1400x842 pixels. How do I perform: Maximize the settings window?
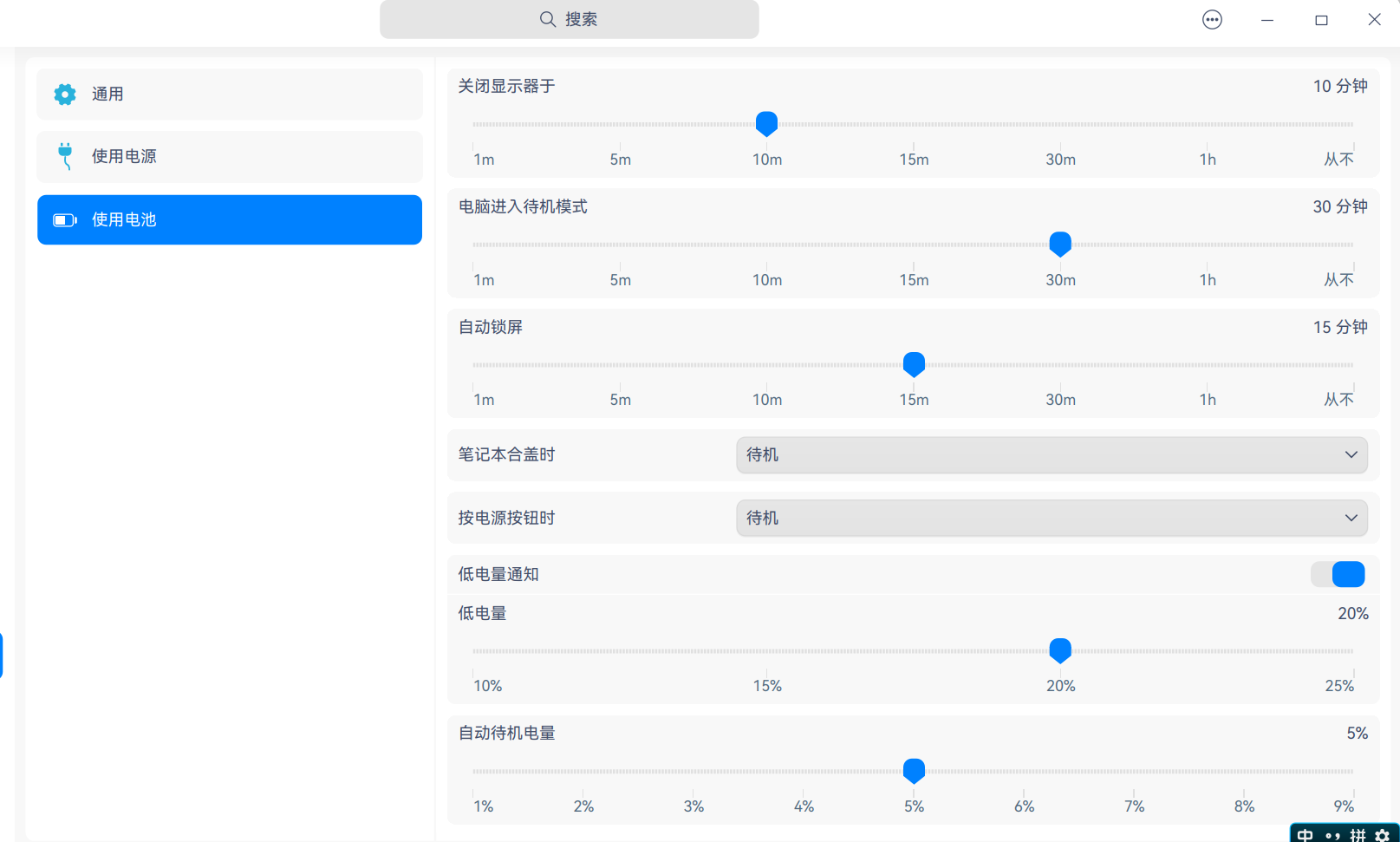click(1321, 19)
